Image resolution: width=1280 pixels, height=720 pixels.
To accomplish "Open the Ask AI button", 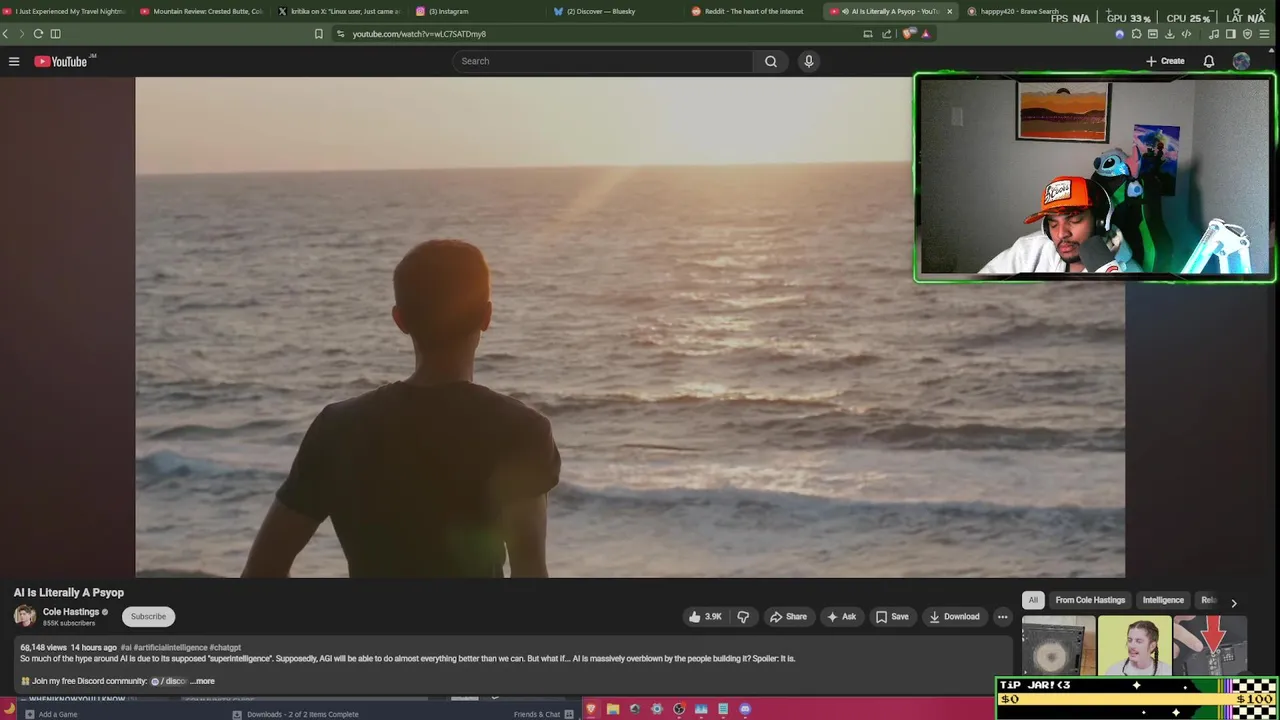I will [x=841, y=617].
